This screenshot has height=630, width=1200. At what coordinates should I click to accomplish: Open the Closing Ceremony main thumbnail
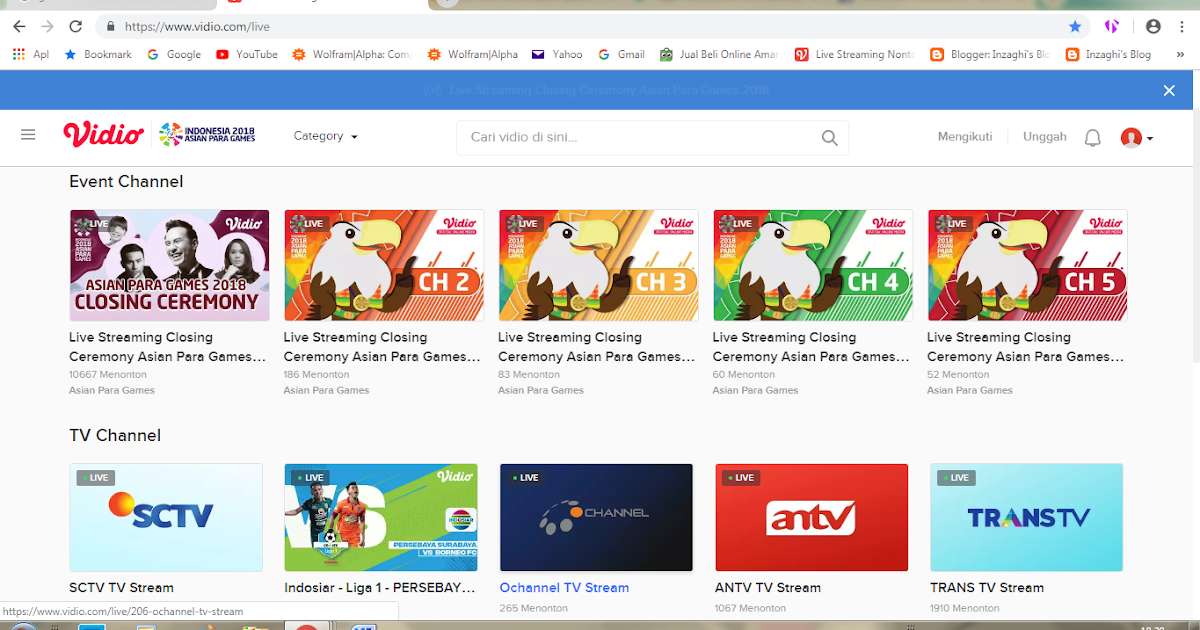click(x=169, y=265)
